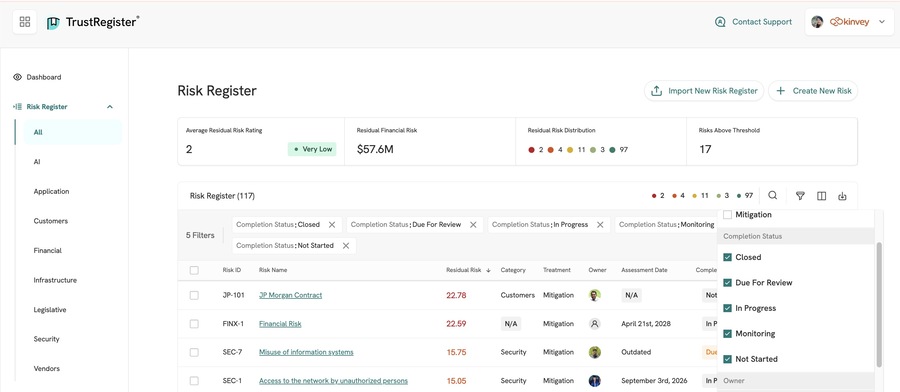The image size is (900, 392).
Task: Click the TrustRegister logo
Action: click(x=93, y=22)
